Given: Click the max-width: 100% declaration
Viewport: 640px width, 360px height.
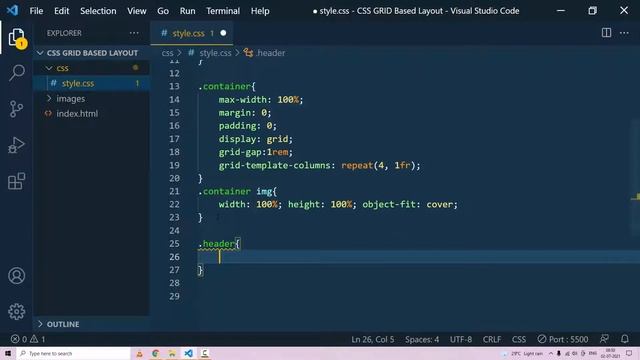Looking at the screenshot, I should click(261, 100).
